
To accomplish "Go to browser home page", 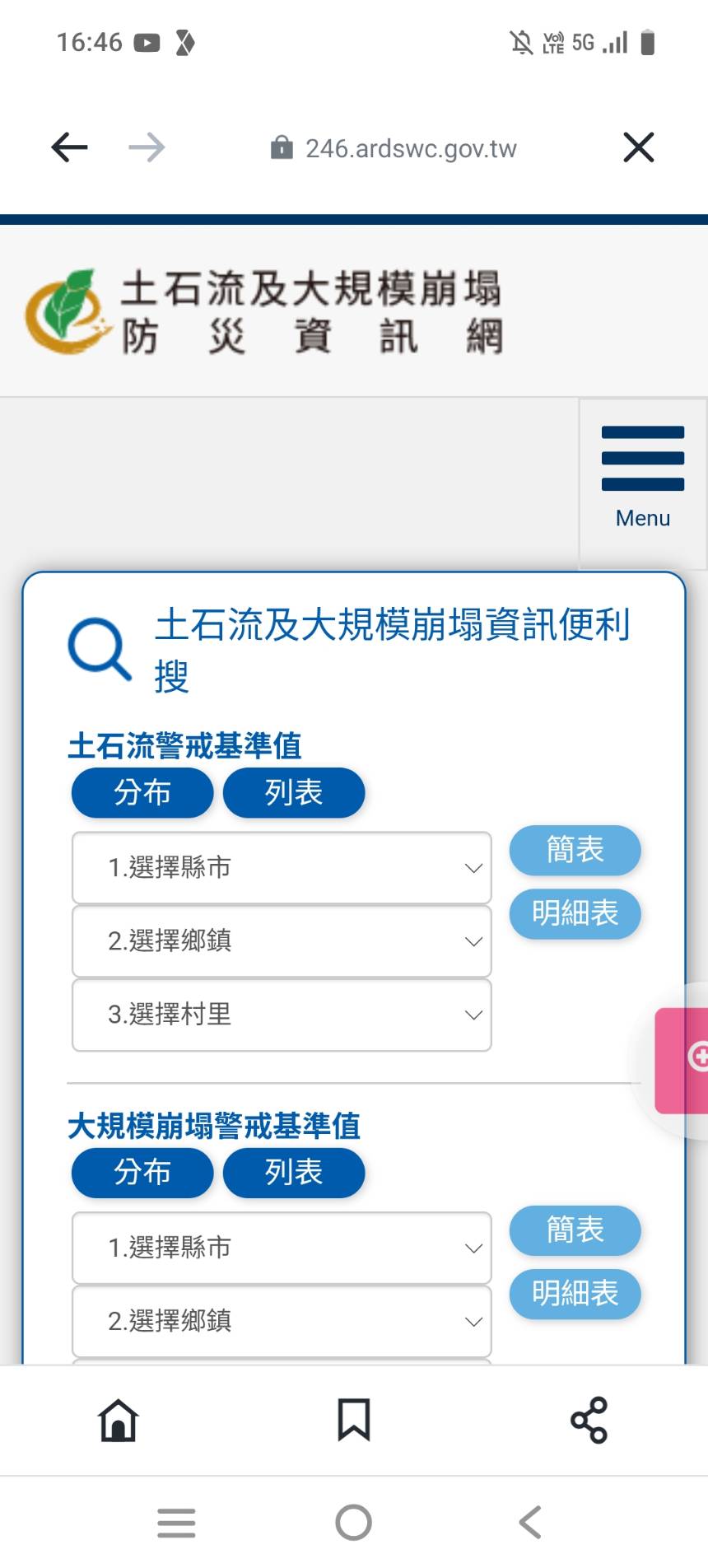I will pos(119,1420).
